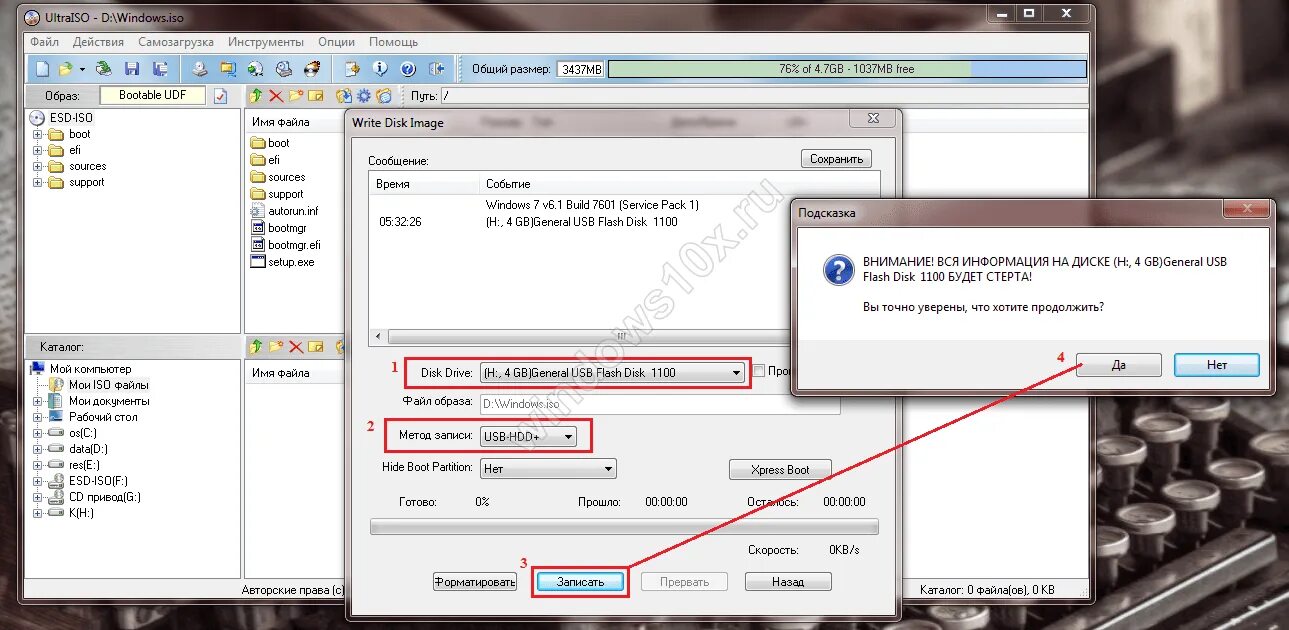
Task: Click the Burn CD/DVD Image icon
Action: pos(312,69)
